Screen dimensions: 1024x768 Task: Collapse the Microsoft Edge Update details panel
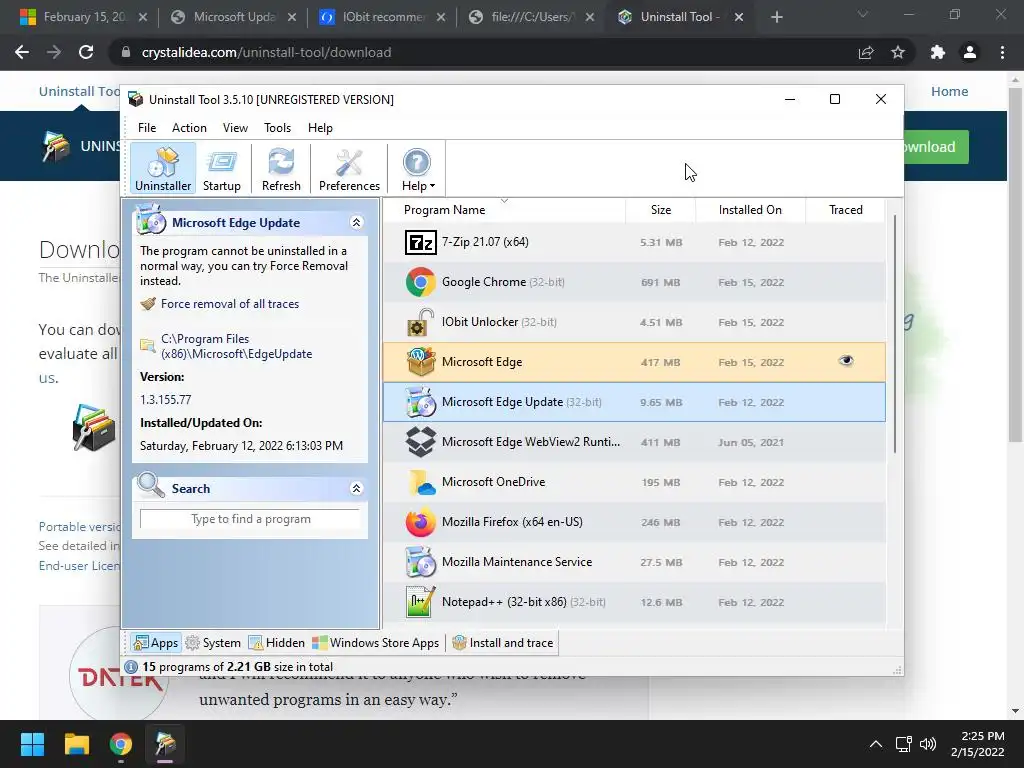[356, 223]
